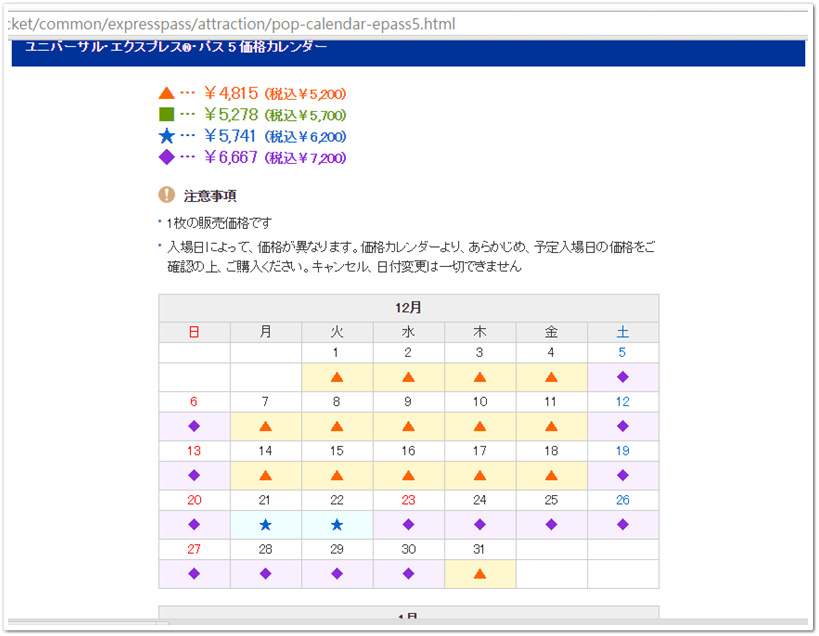Click the 金 Friday column header
The width and height of the screenshot is (819, 636).
point(551,332)
